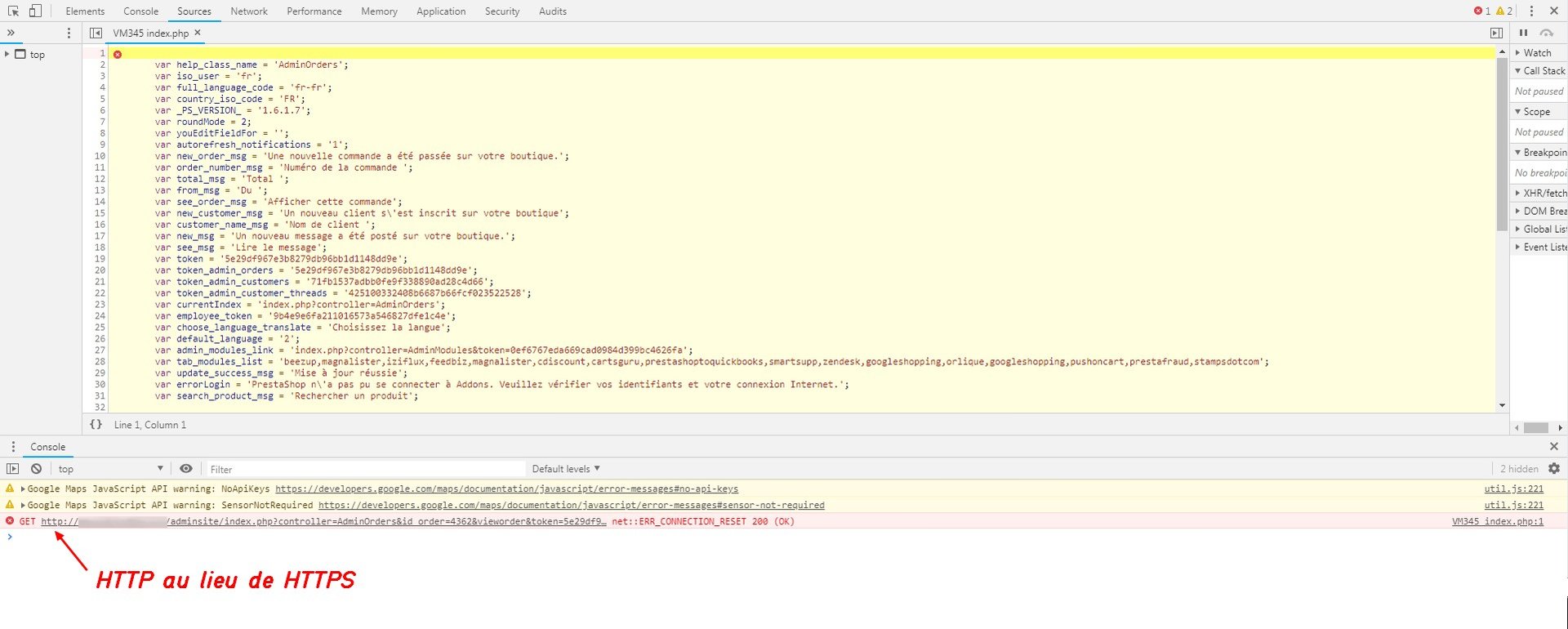Click the red error marker on line 1
1568x629 pixels.
(x=118, y=54)
